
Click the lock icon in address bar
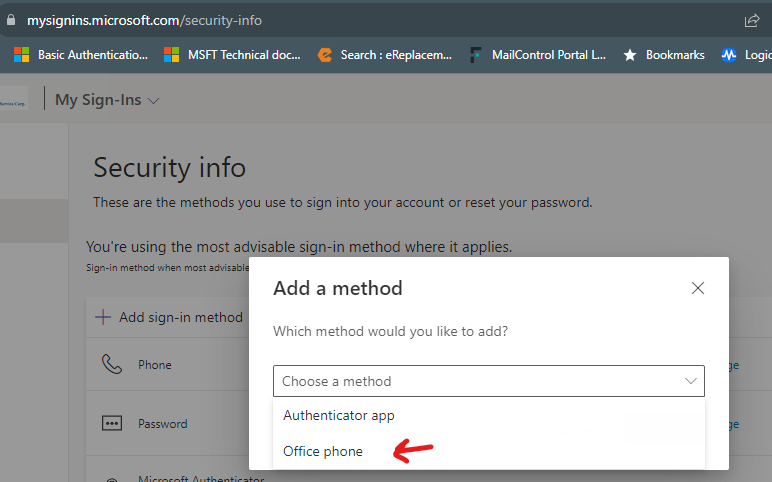(x=11, y=20)
